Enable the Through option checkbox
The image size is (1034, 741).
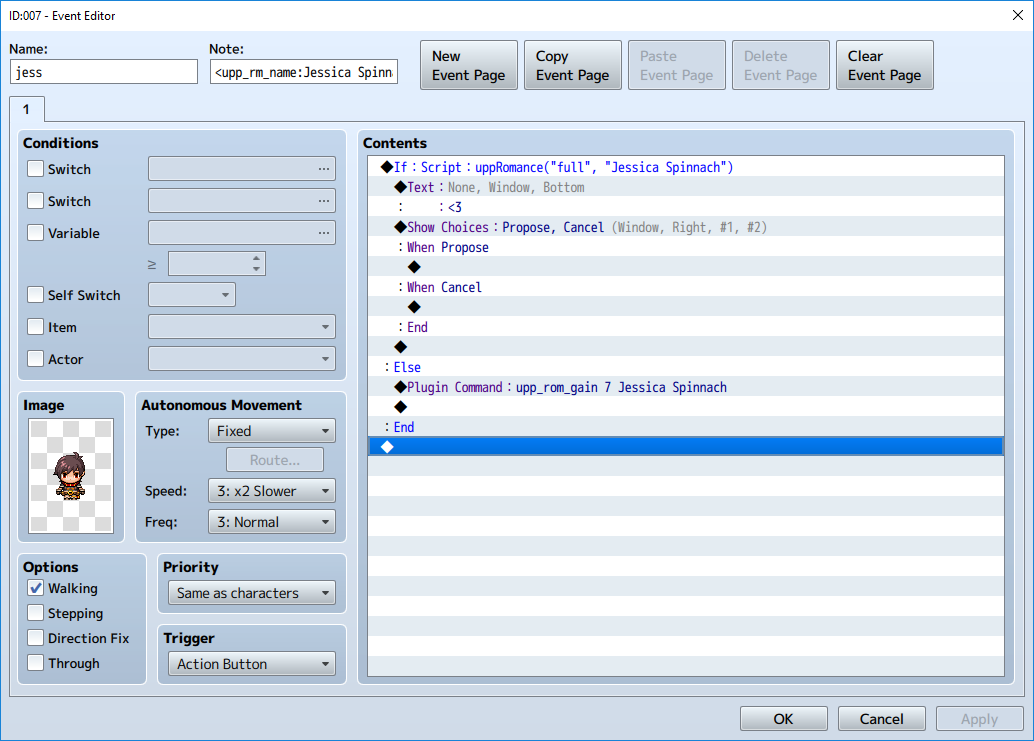point(36,663)
